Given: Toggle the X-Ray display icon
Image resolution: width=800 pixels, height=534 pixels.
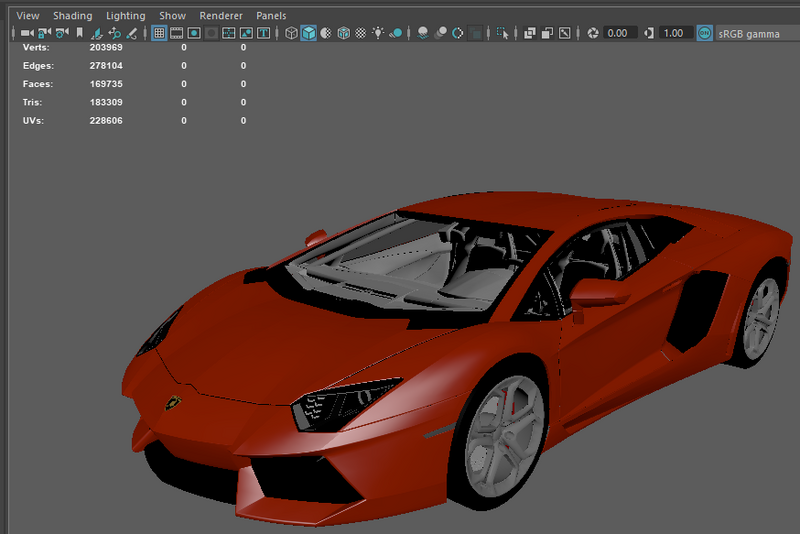Looking at the screenshot, I should [x=530, y=33].
